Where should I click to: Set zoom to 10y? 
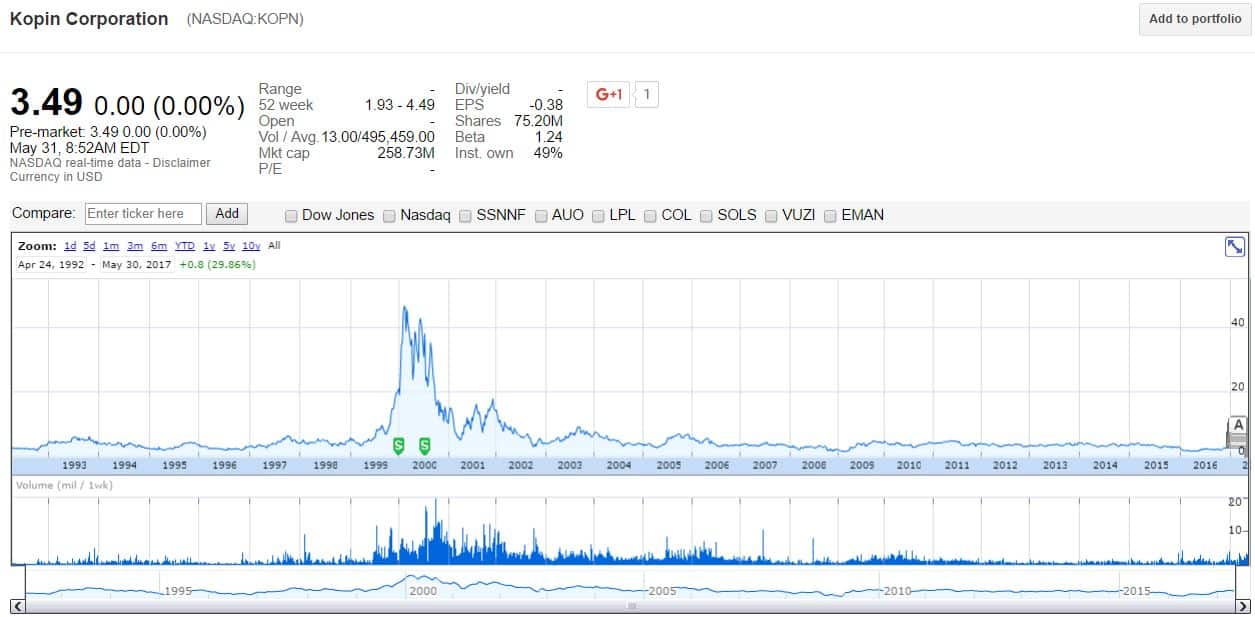point(252,246)
